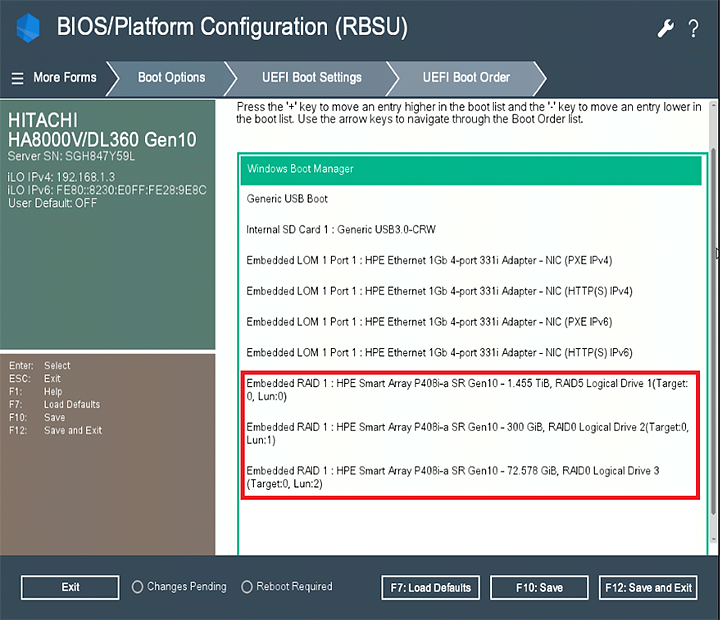Screen dimensions: 720x620
Task: Click BIOS/Platform Configuration (RBSU) title
Action: click(232, 27)
